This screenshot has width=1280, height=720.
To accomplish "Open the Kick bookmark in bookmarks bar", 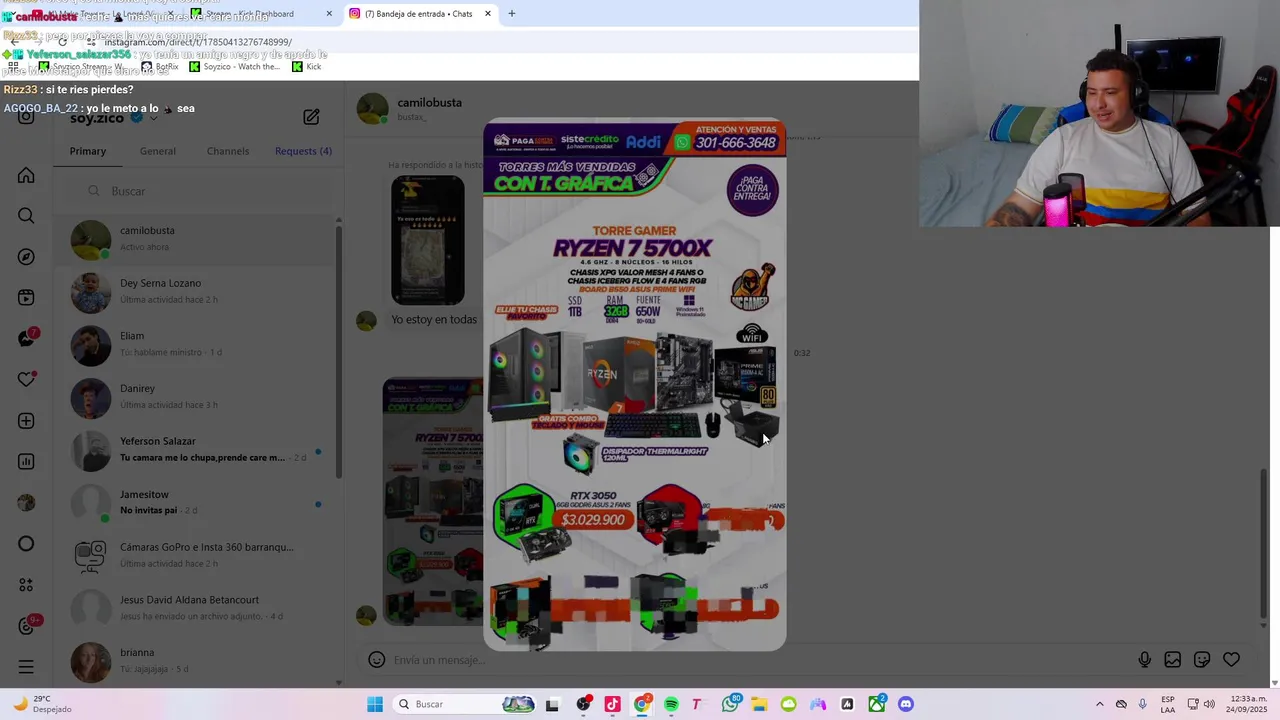I will click(306, 67).
